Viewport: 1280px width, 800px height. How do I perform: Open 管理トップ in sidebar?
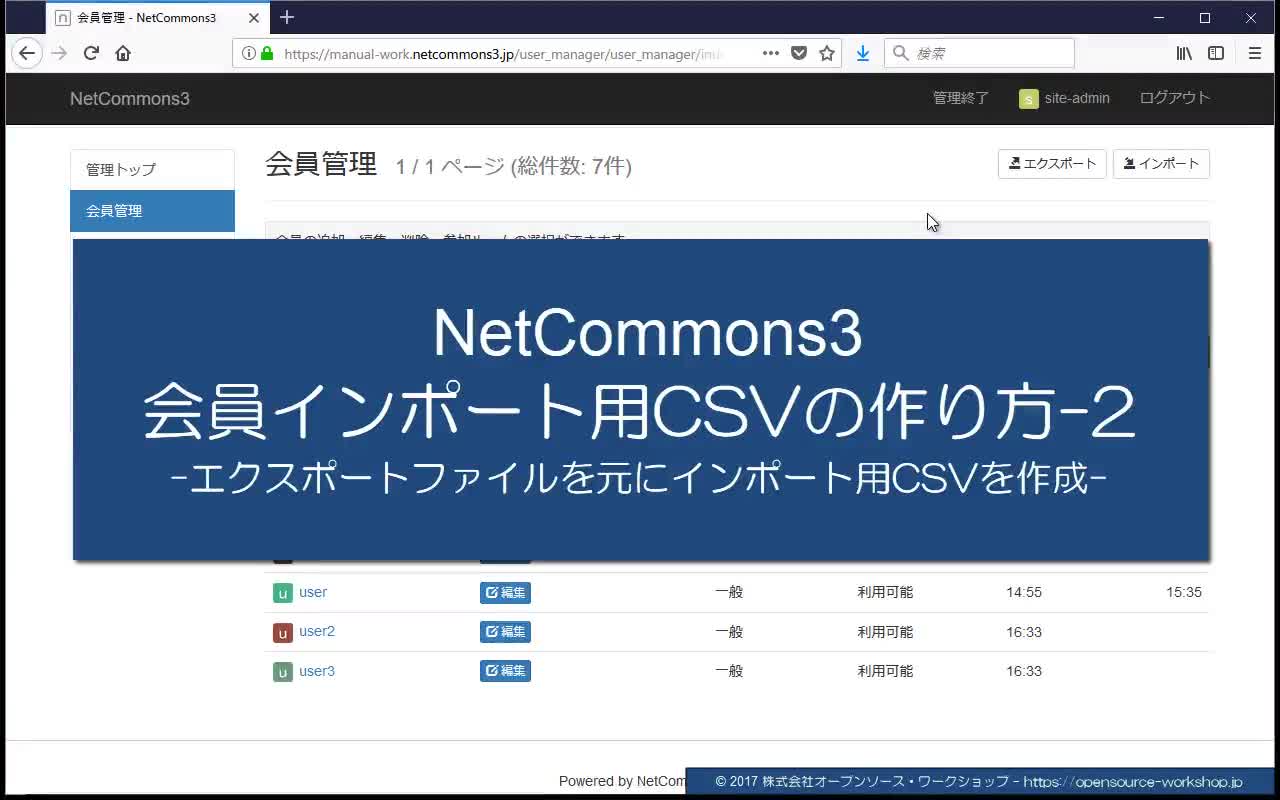[152, 170]
